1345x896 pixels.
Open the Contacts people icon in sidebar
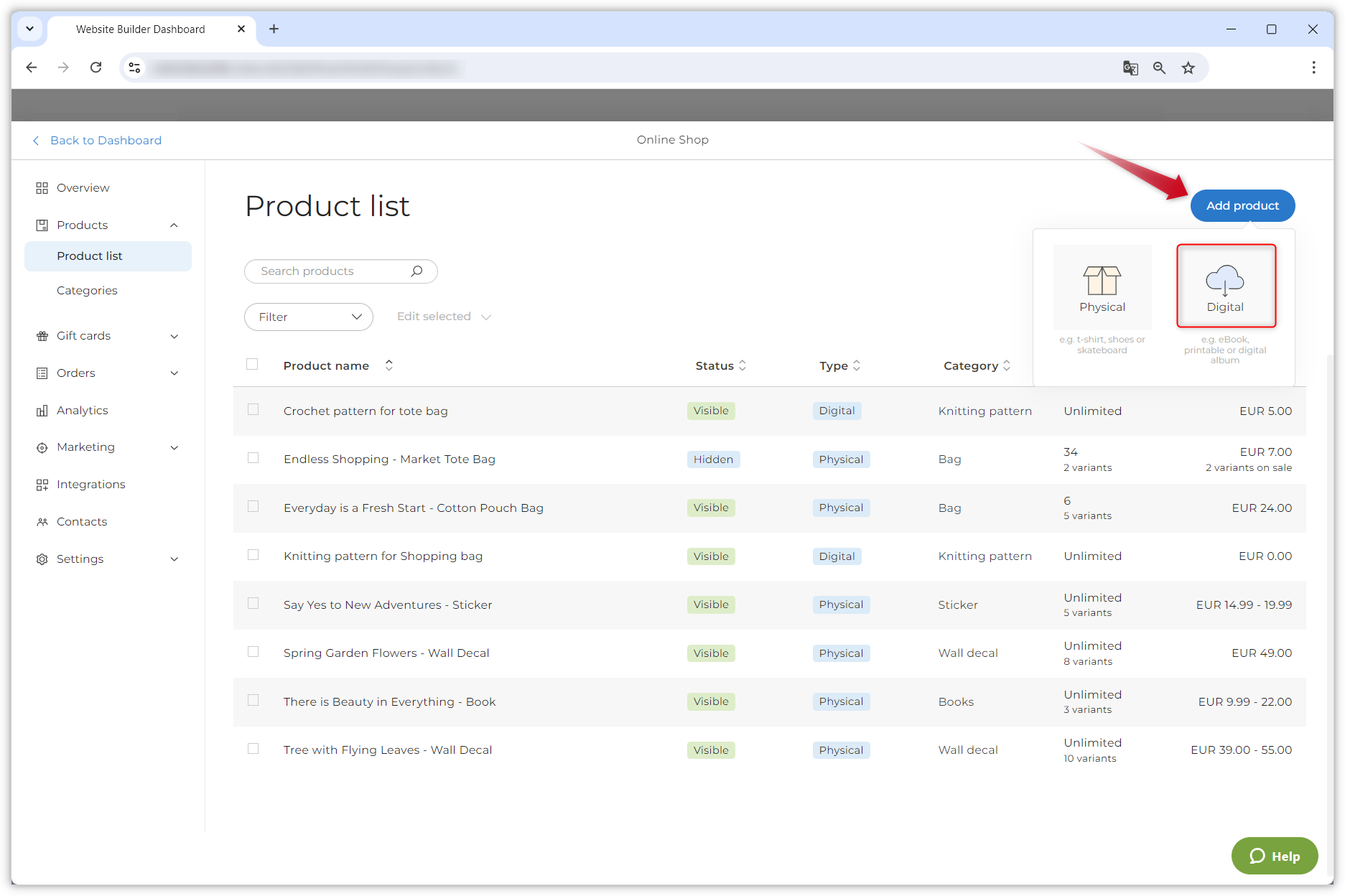(x=42, y=522)
